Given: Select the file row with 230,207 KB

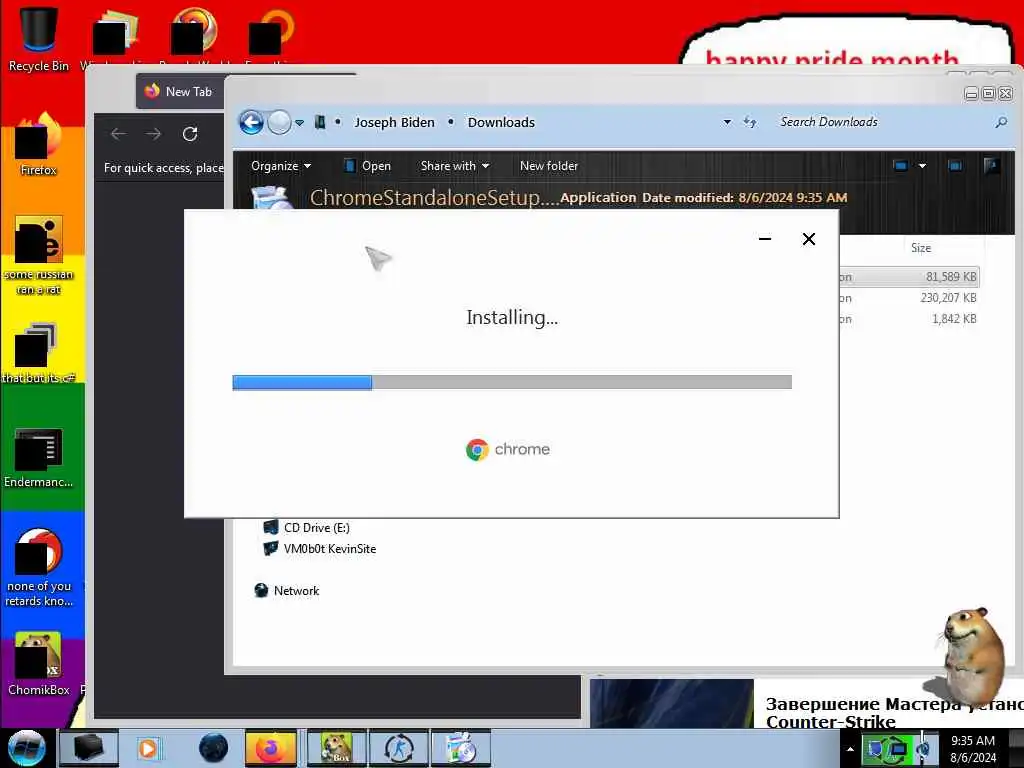Looking at the screenshot, I should coord(909,298).
